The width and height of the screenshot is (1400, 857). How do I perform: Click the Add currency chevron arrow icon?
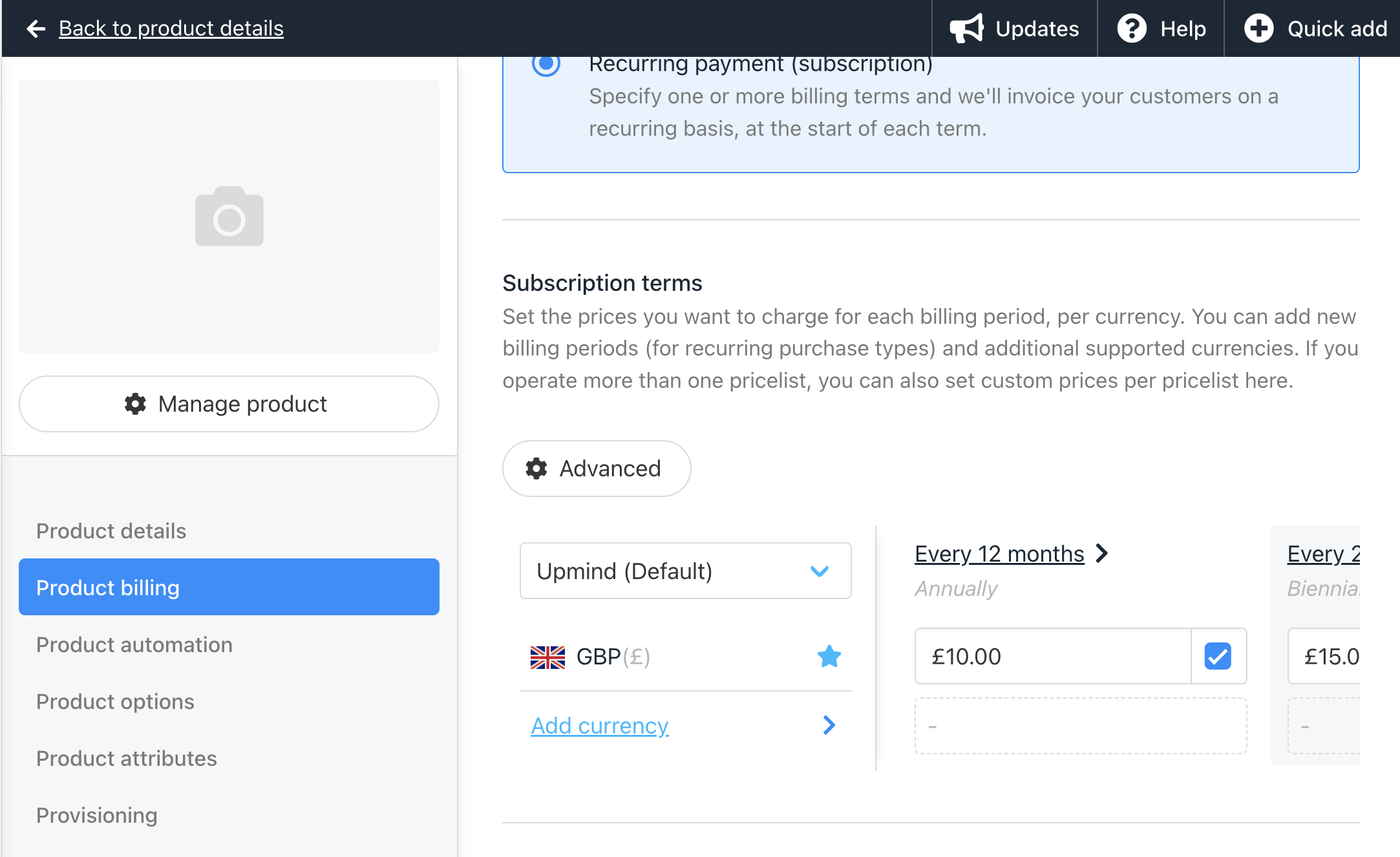(x=829, y=725)
